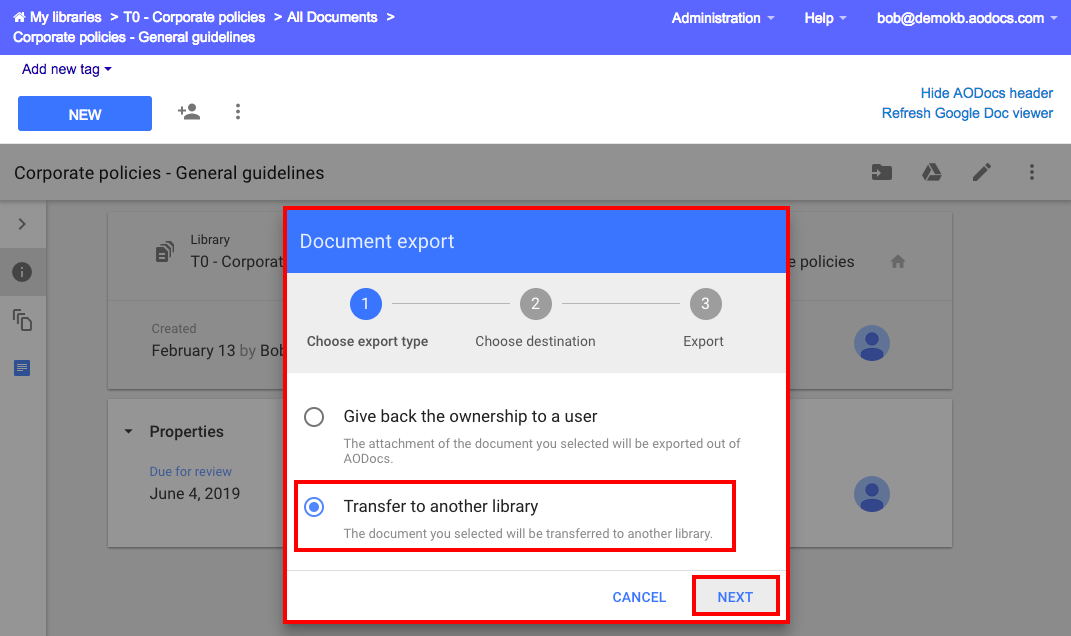Open the document viewer icon in sidebar
The width and height of the screenshot is (1071, 636).
[x=22, y=368]
